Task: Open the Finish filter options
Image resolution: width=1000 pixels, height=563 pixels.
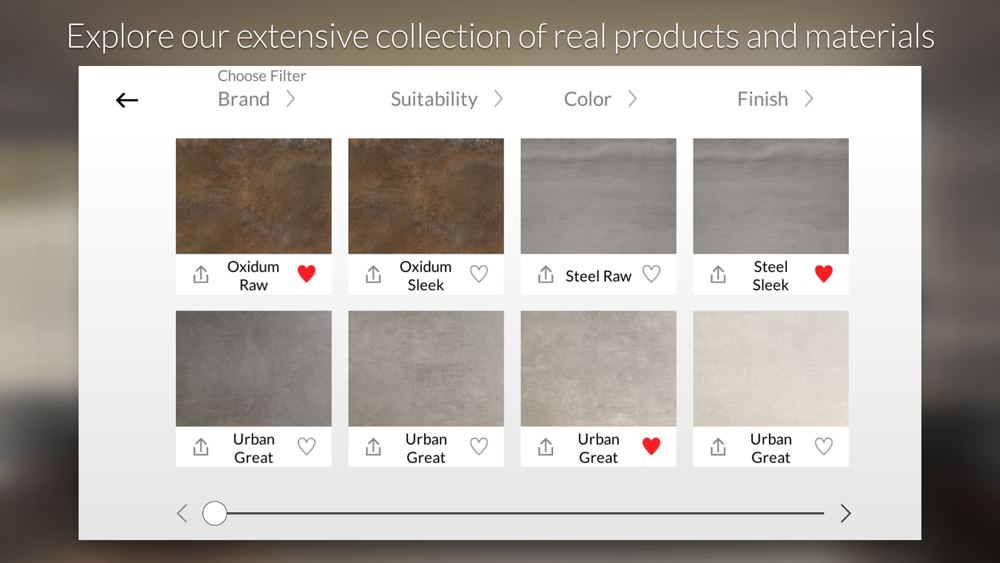Action: pyautogui.click(x=776, y=99)
